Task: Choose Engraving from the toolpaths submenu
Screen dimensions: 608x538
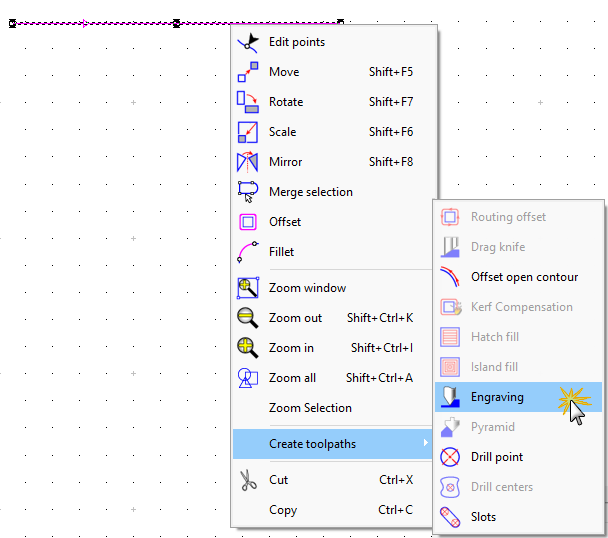Action: (497, 397)
